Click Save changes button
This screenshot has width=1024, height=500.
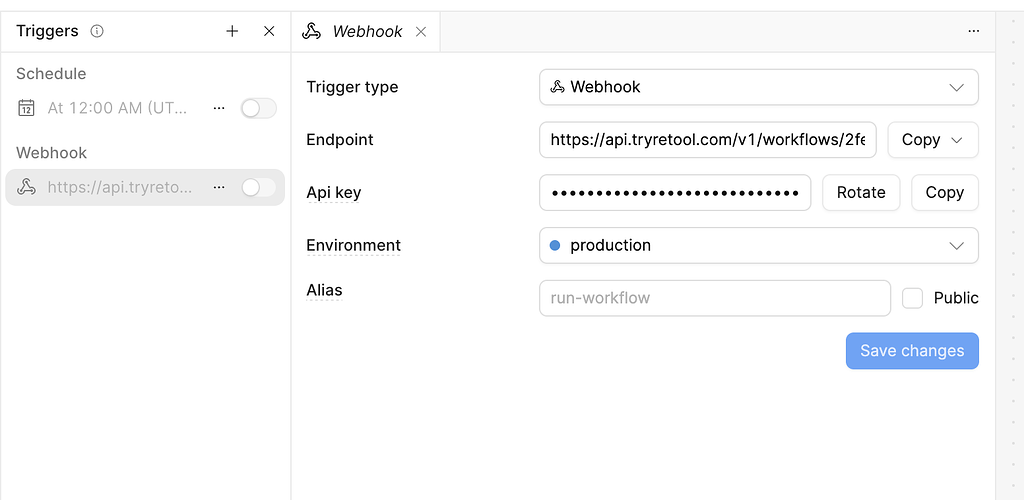[912, 351]
